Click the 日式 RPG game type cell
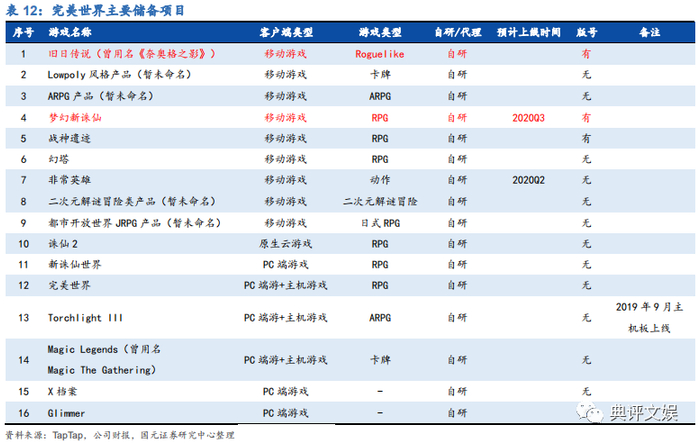The image size is (700, 443). click(380, 223)
